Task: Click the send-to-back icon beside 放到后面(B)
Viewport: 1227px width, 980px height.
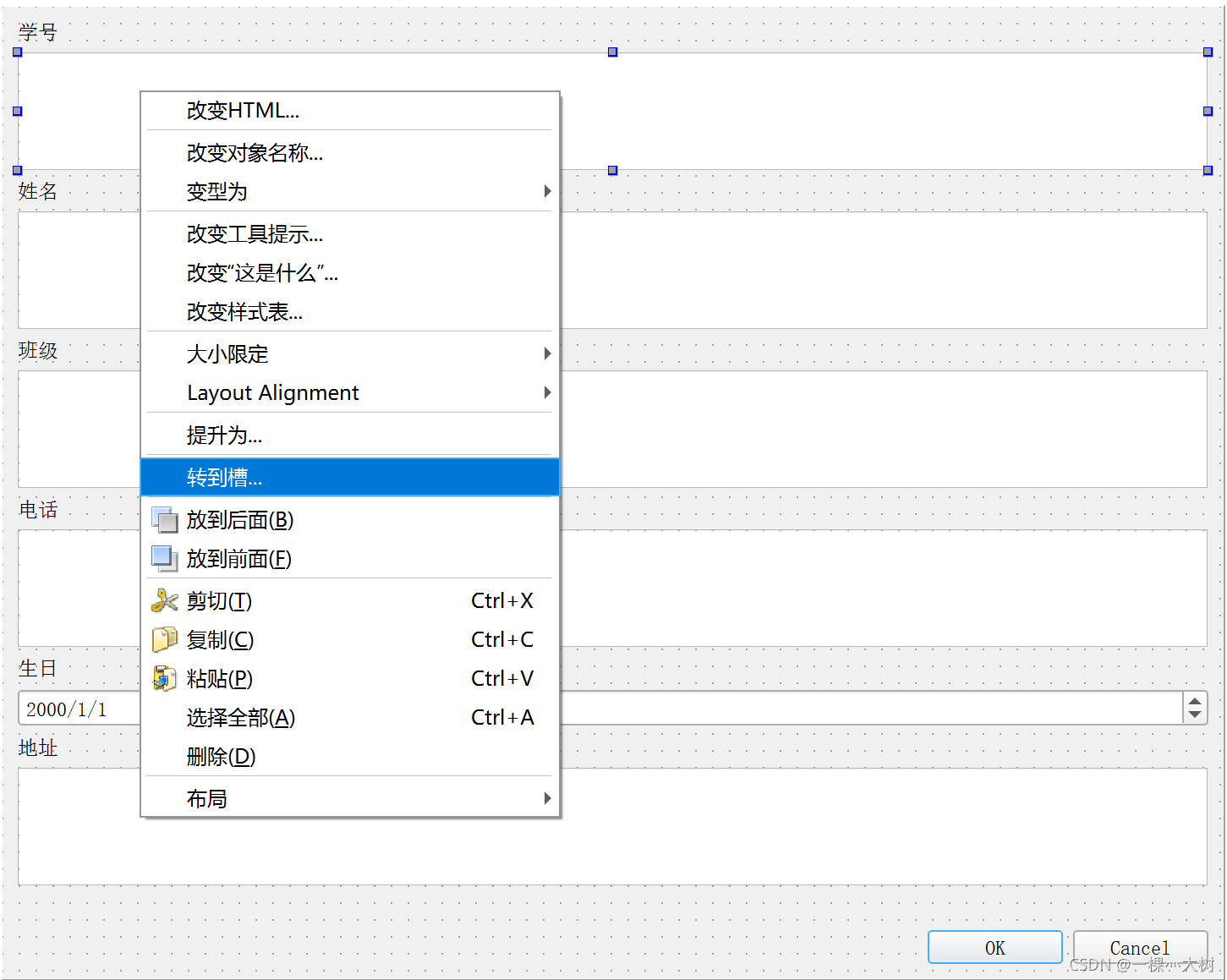Action: coord(164,519)
